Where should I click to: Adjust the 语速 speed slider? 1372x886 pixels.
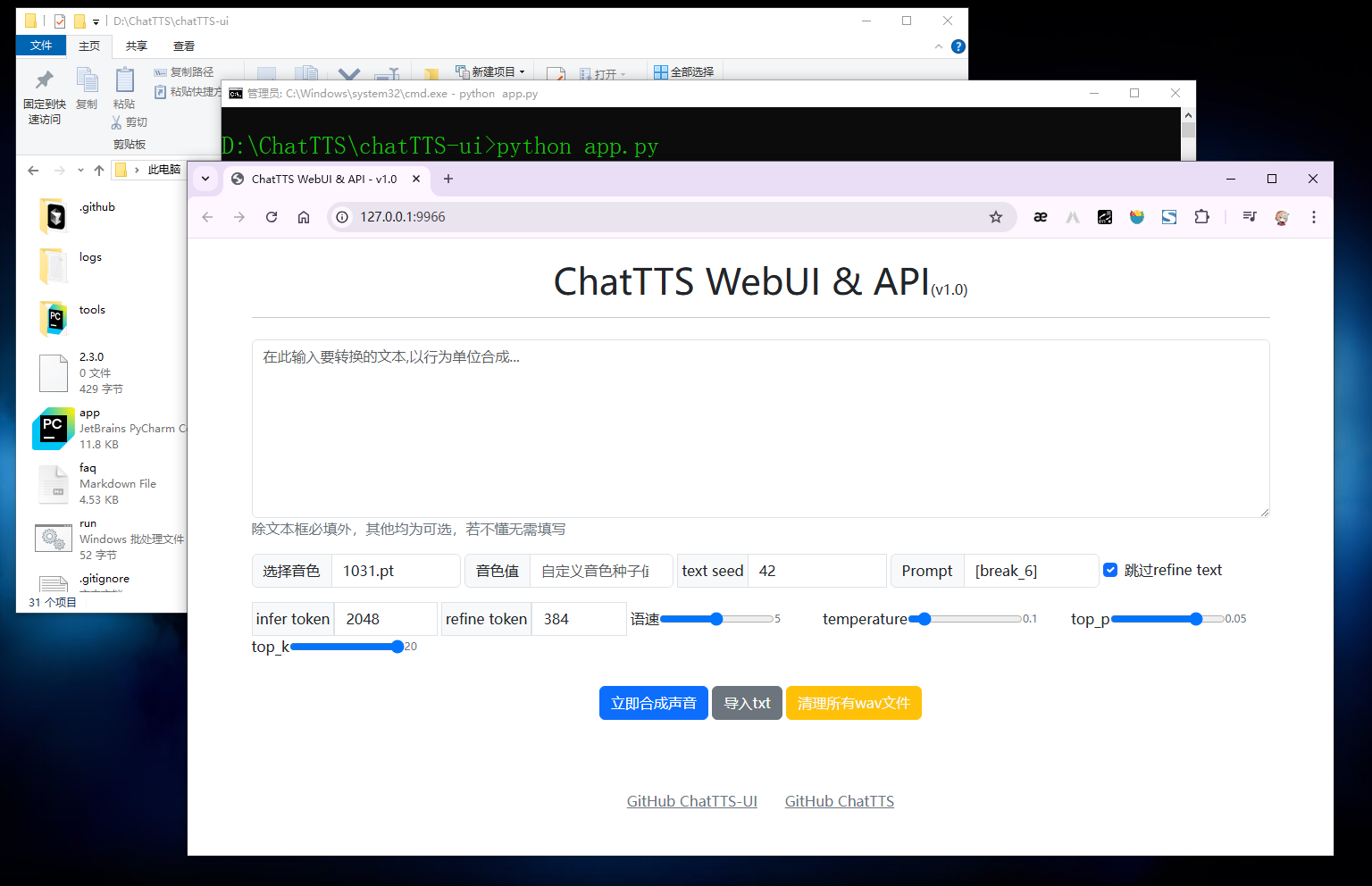tap(716, 618)
